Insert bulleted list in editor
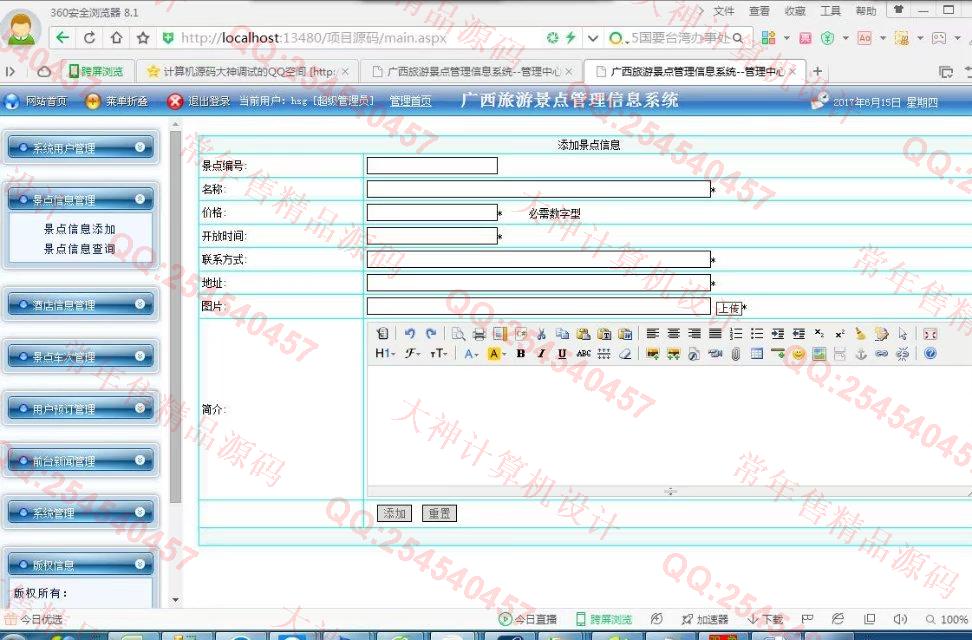Viewport: 972px width, 640px height. (757, 334)
